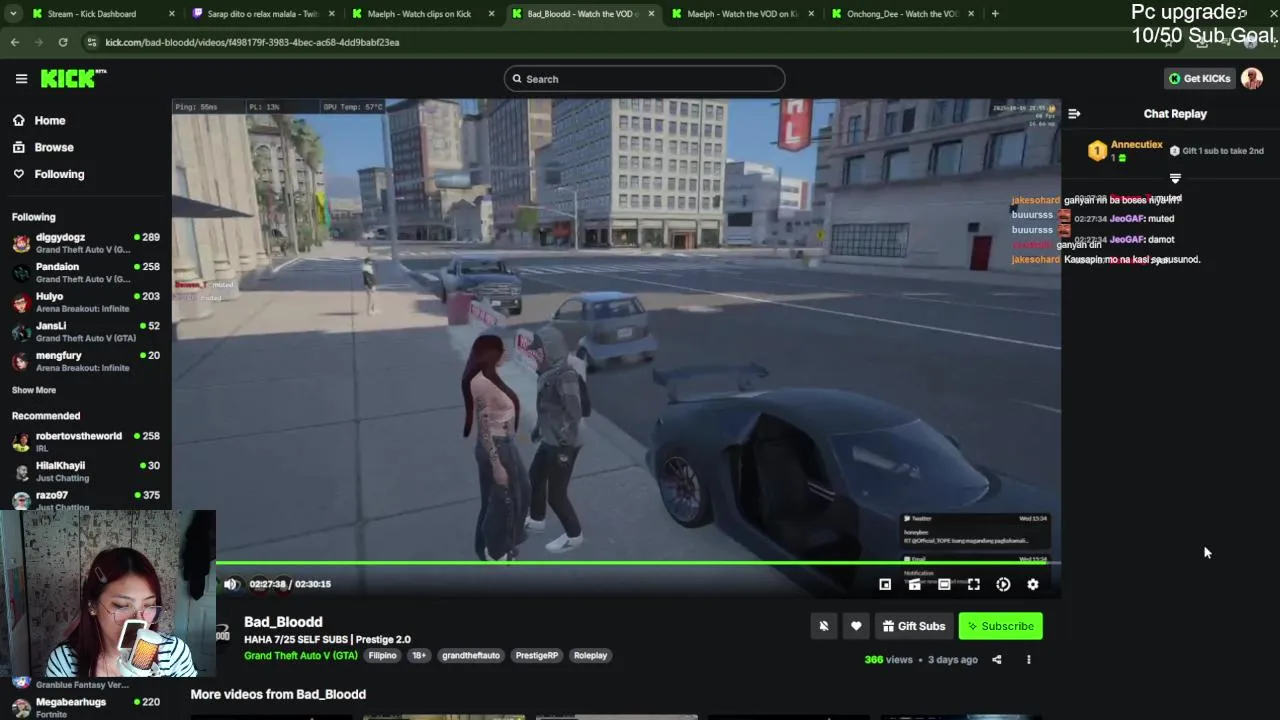1280x720 pixels.
Task: Open Following from the sidebar
Action: (x=59, y=174)
